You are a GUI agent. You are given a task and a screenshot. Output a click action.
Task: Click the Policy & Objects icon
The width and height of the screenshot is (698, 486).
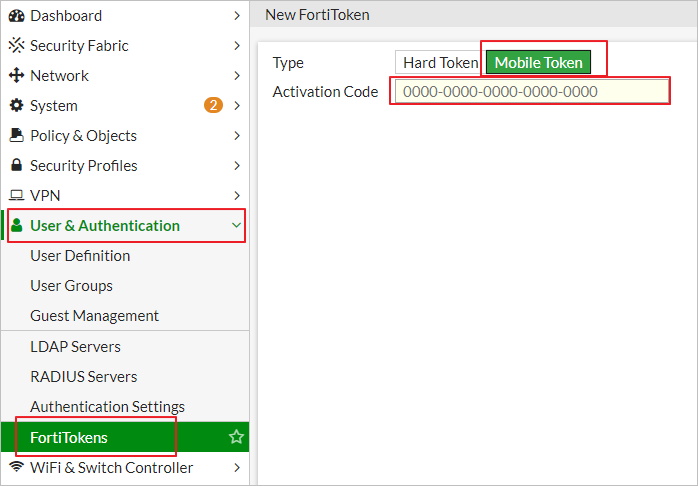pos(16,135)
